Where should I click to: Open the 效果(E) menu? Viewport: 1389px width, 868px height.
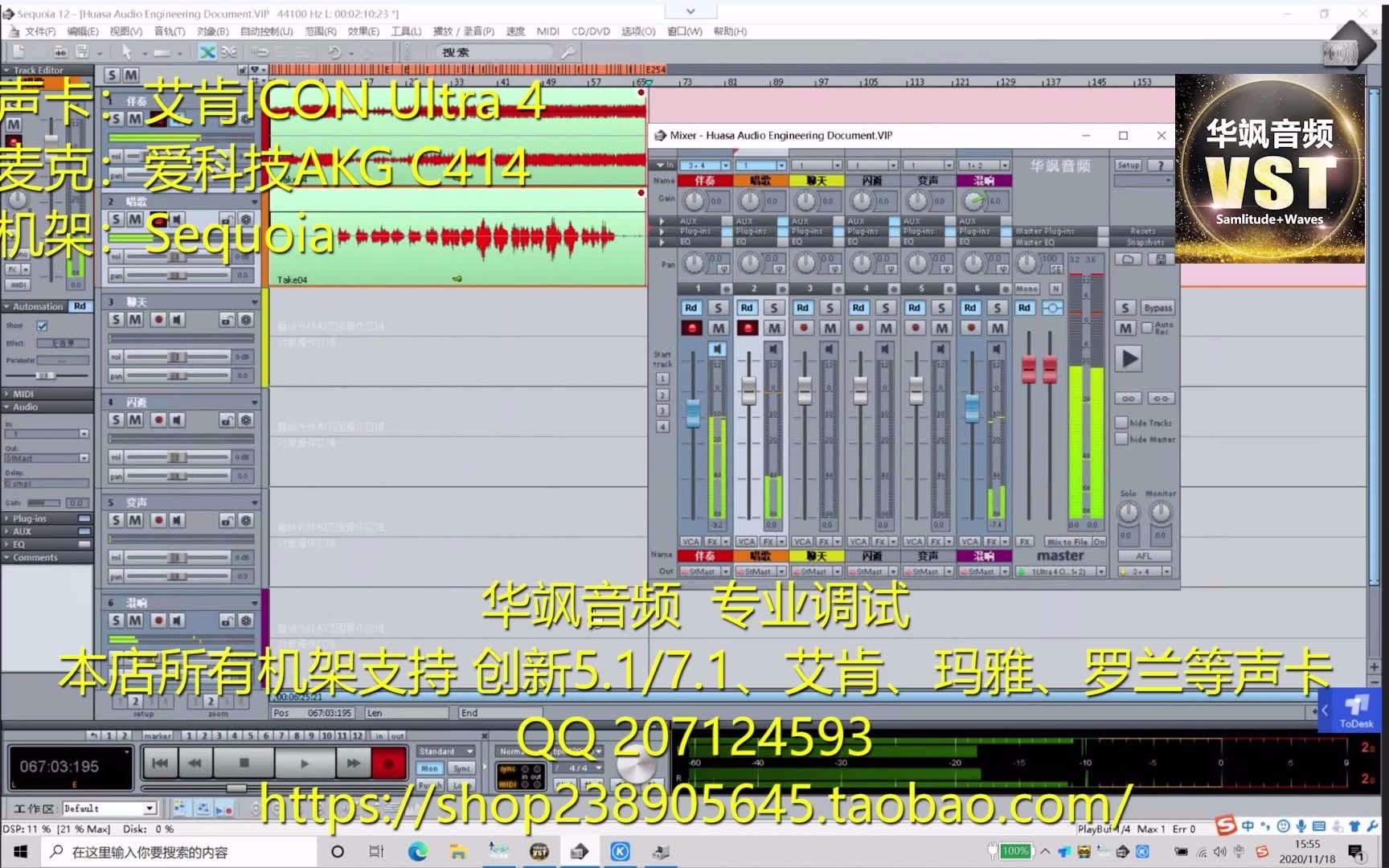[x=363, y=31]
